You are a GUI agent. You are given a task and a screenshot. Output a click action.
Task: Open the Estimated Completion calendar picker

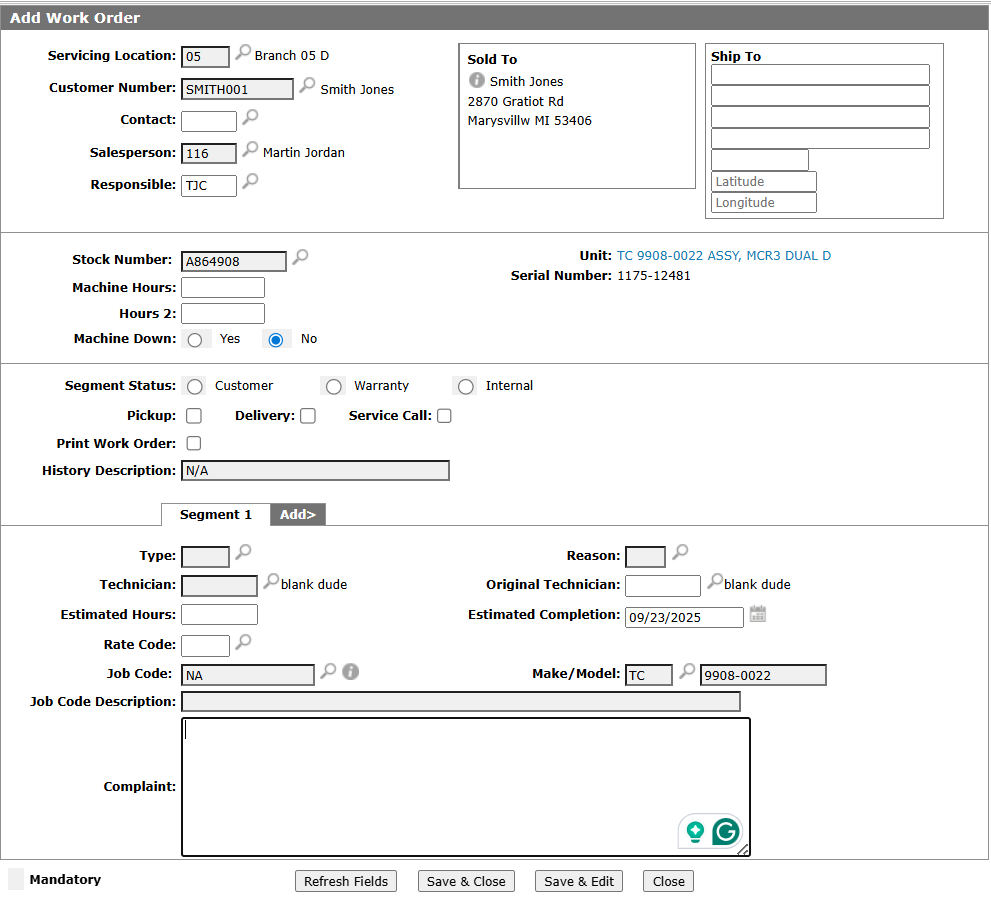pyautogui.click(x=758, y=614)
